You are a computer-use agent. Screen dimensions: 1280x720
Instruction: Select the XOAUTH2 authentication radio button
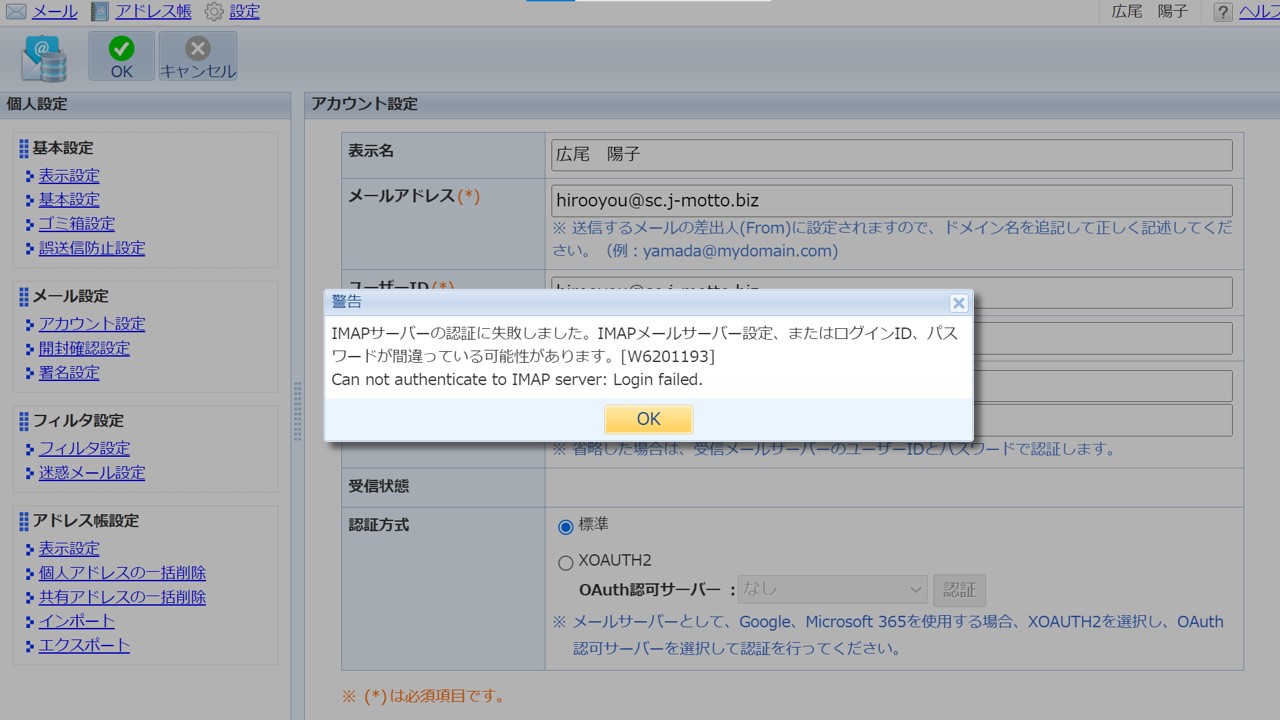(x=565, y=562)
